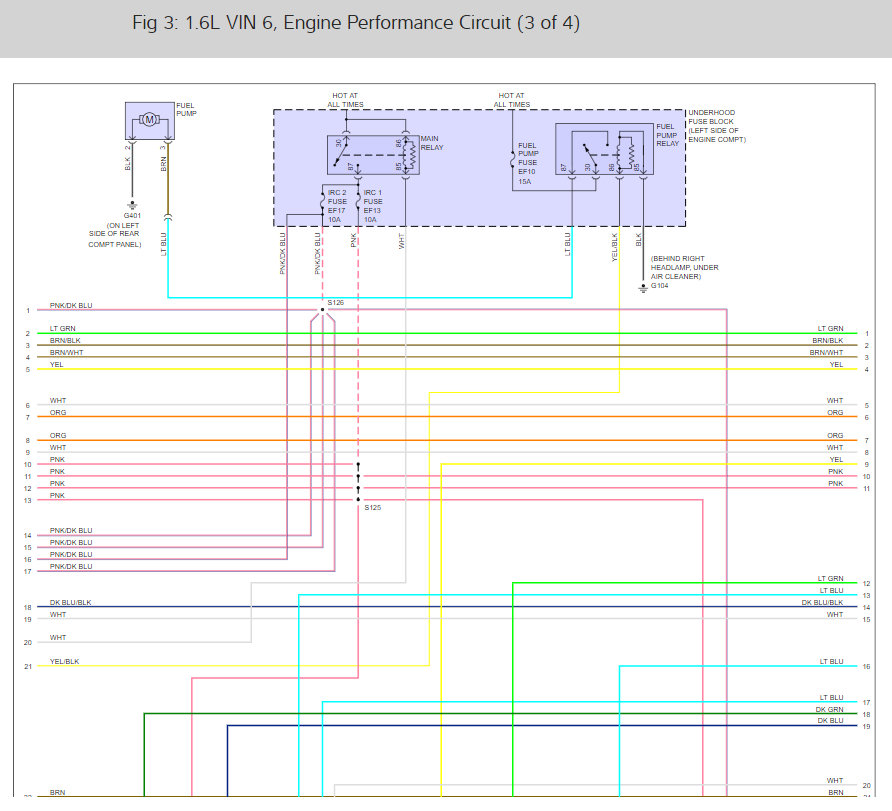Viewport: 892px width, 811px height.
Task: Click 'LT GRN' label on right row 12
Action: coord(831,578)
